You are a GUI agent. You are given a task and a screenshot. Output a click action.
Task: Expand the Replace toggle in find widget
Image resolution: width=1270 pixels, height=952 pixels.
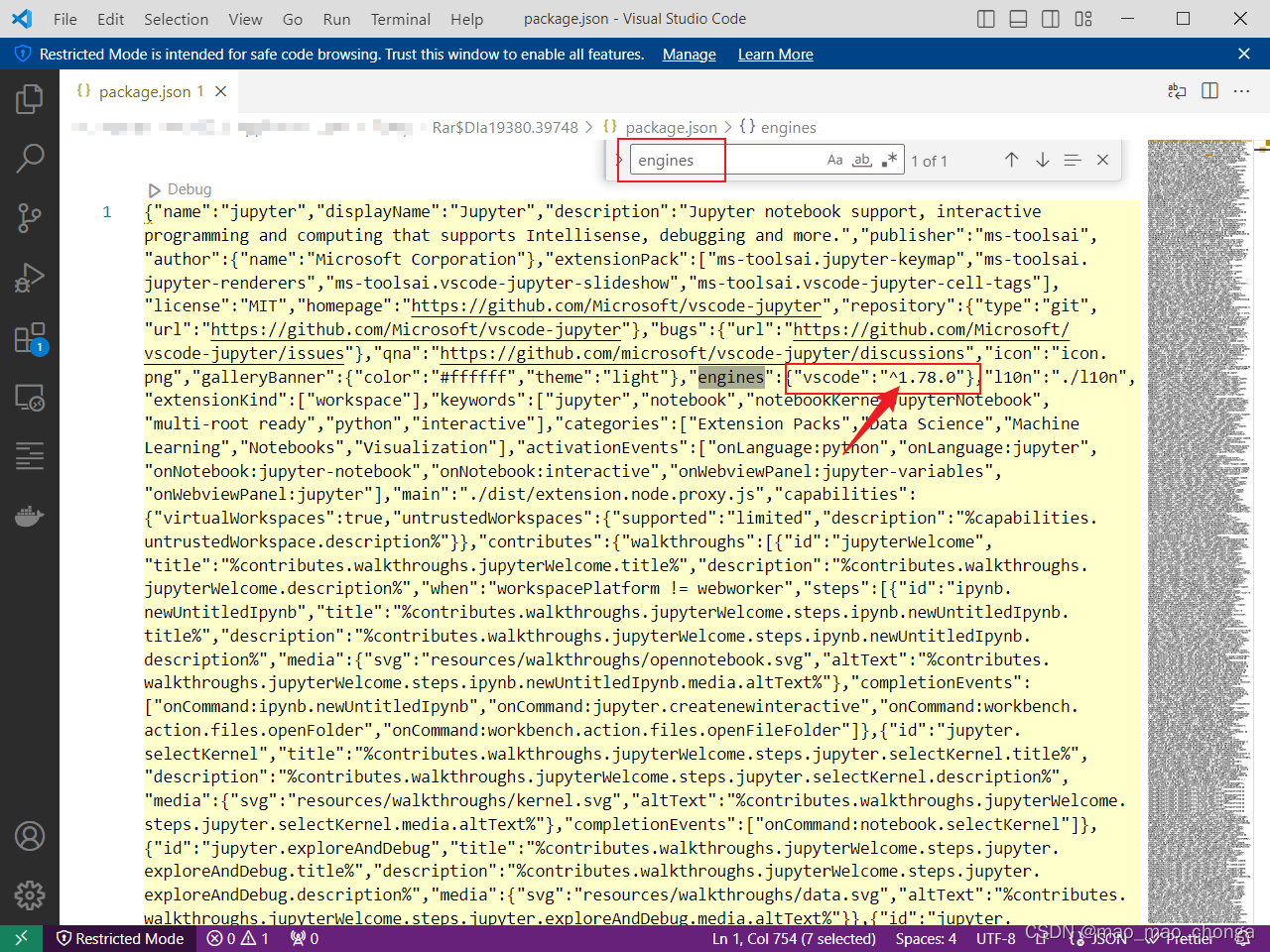(618, 160)
